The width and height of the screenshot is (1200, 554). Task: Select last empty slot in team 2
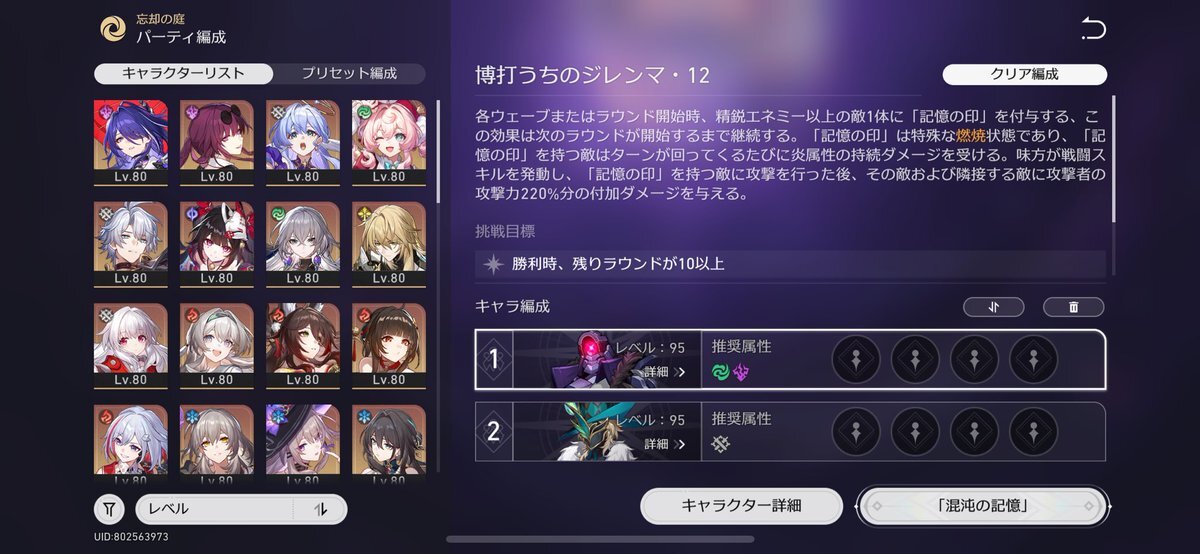tap(1034, 432)
